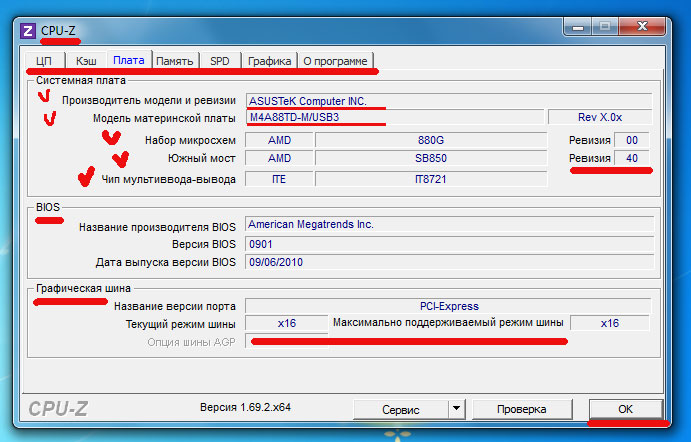Click the ASUSTeK Computer INC. manufacturer field
The image size is (691, 442).
click(x=449, y=101)
